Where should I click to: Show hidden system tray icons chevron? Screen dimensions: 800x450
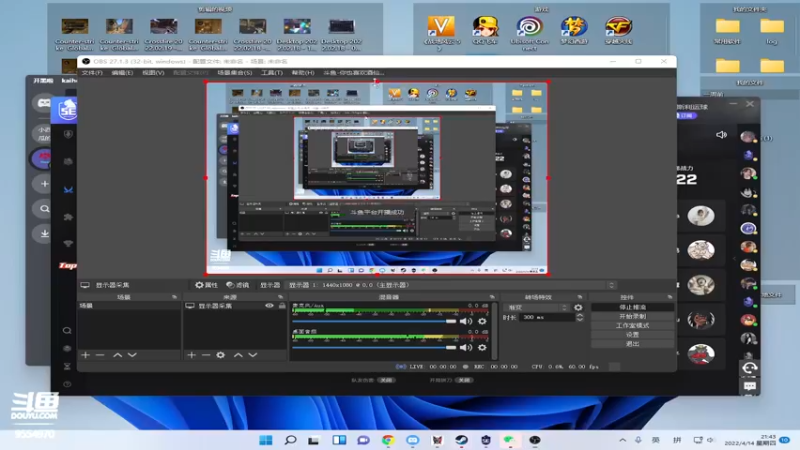pos(622,440)
